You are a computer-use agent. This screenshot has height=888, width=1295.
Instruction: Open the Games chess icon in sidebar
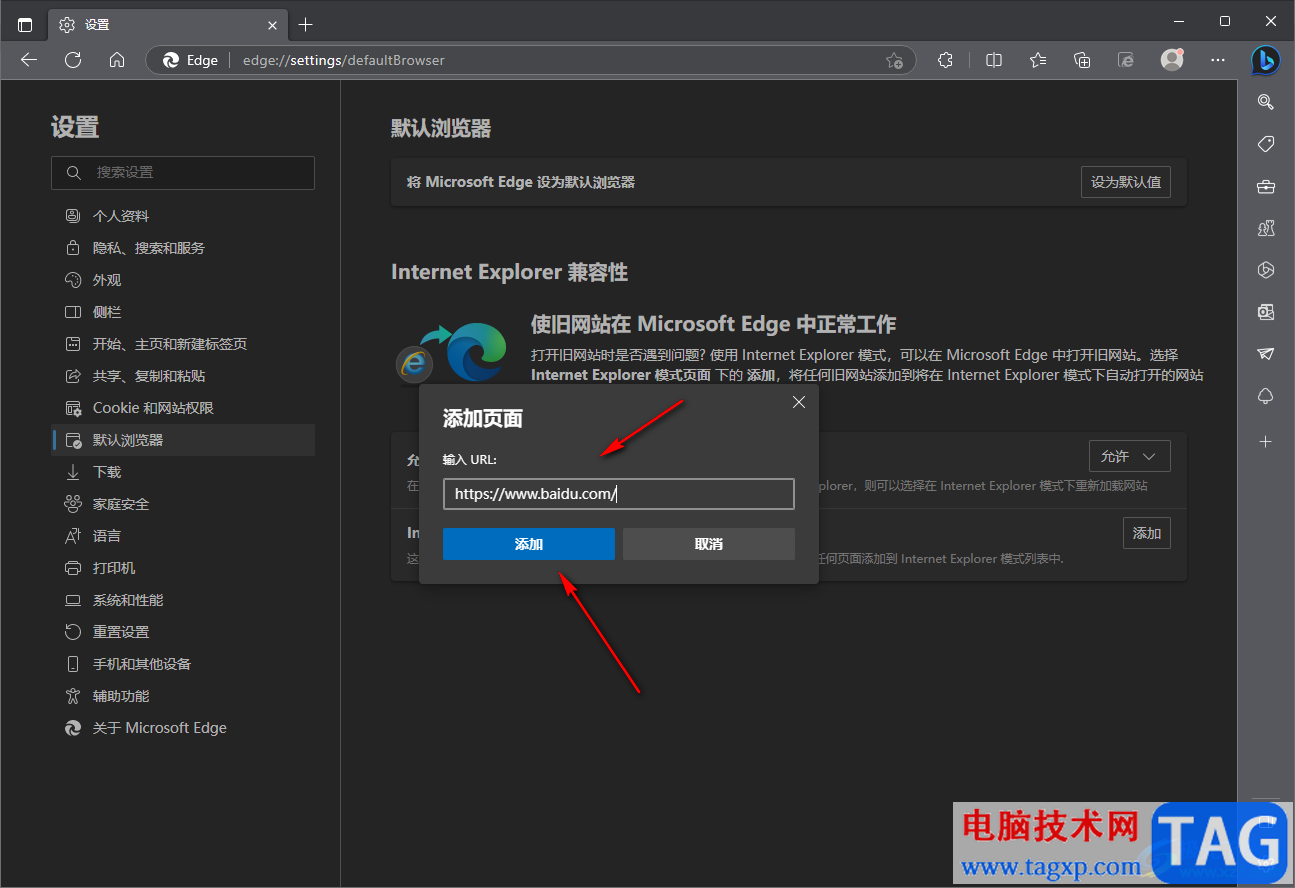(1265, 228)
